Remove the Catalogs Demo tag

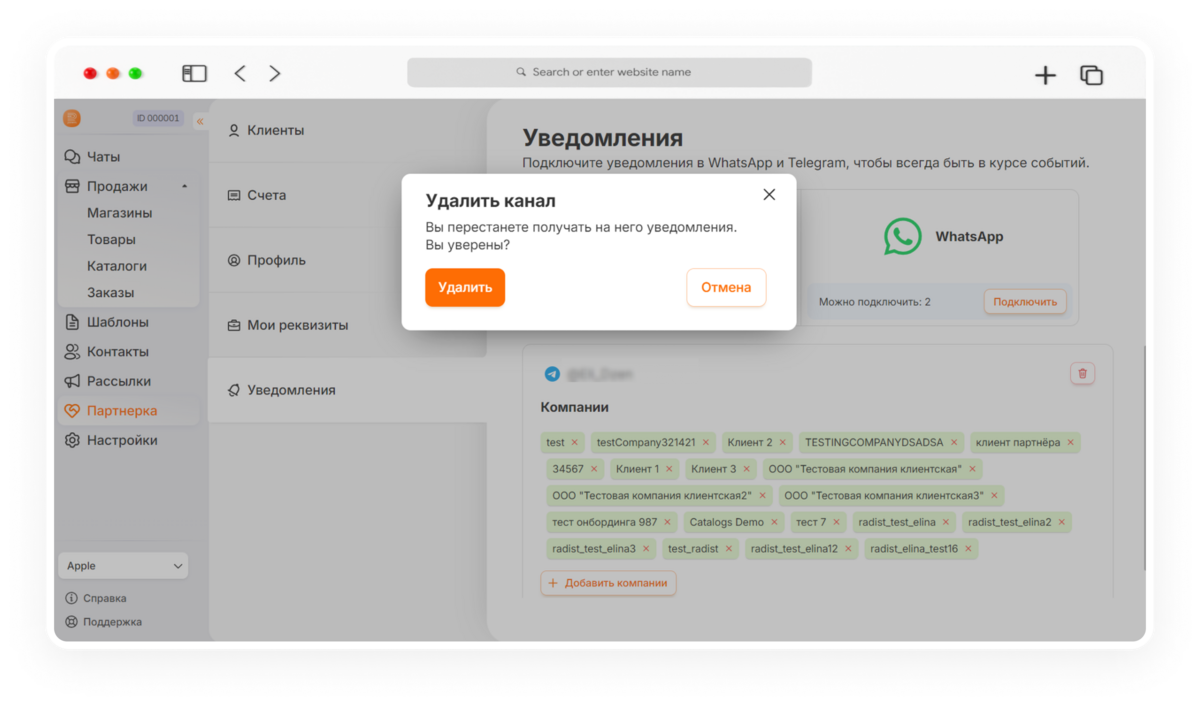(774, 522)
